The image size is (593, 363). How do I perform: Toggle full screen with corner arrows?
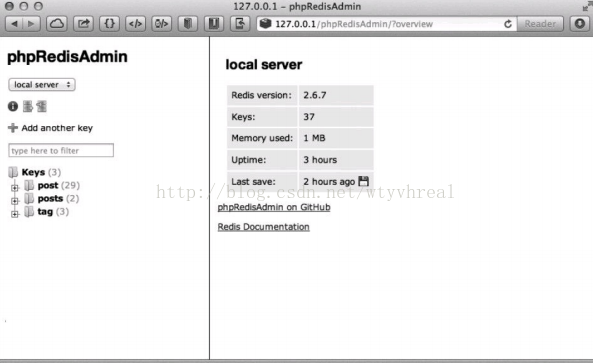(x=587, y=6)
